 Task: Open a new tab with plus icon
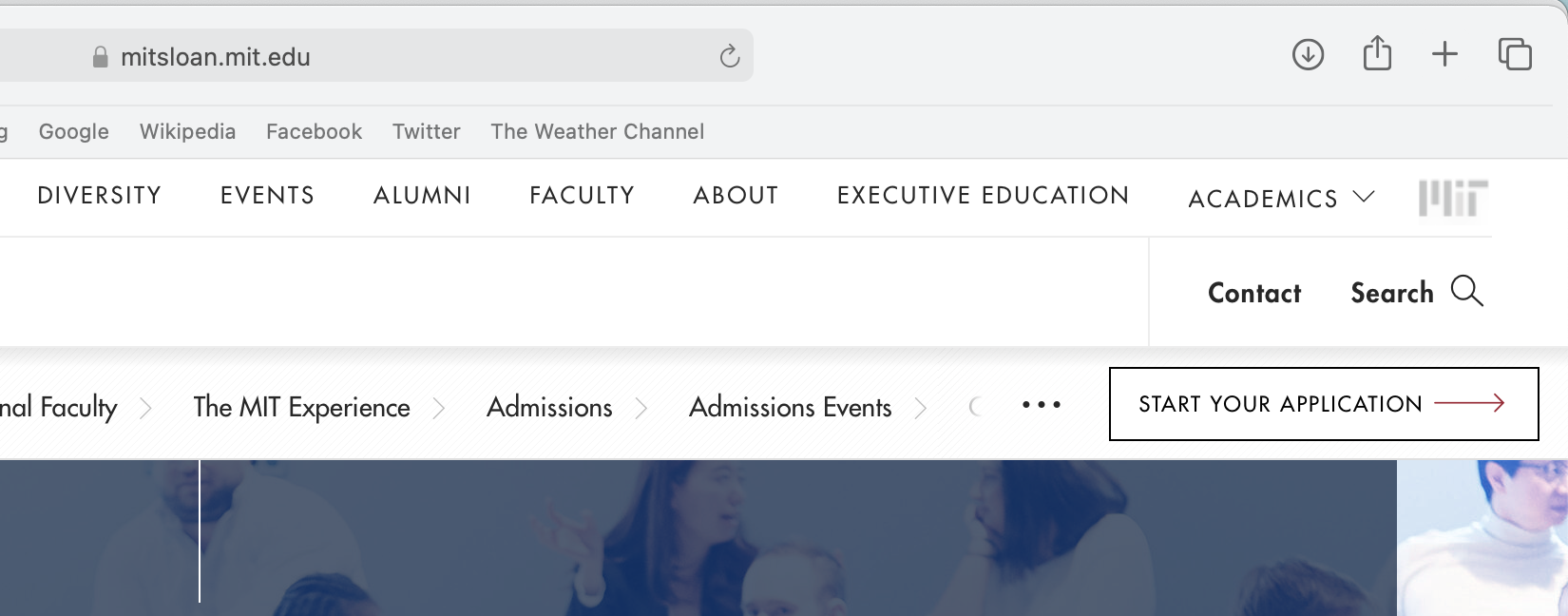click(x=1444, y=54)
